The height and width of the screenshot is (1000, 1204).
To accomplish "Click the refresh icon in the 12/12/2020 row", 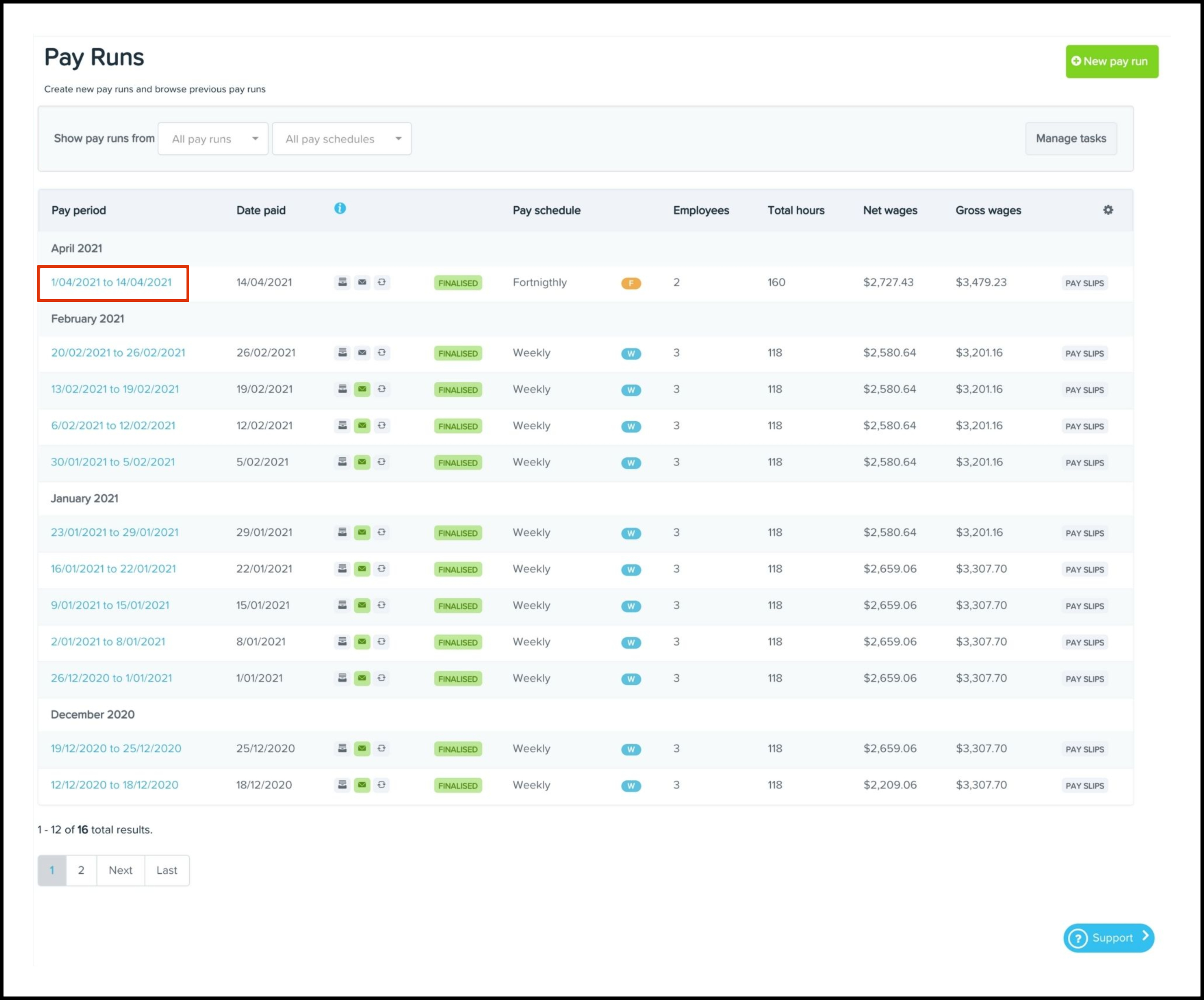I will pyautogui.click(x=381, y=785).
